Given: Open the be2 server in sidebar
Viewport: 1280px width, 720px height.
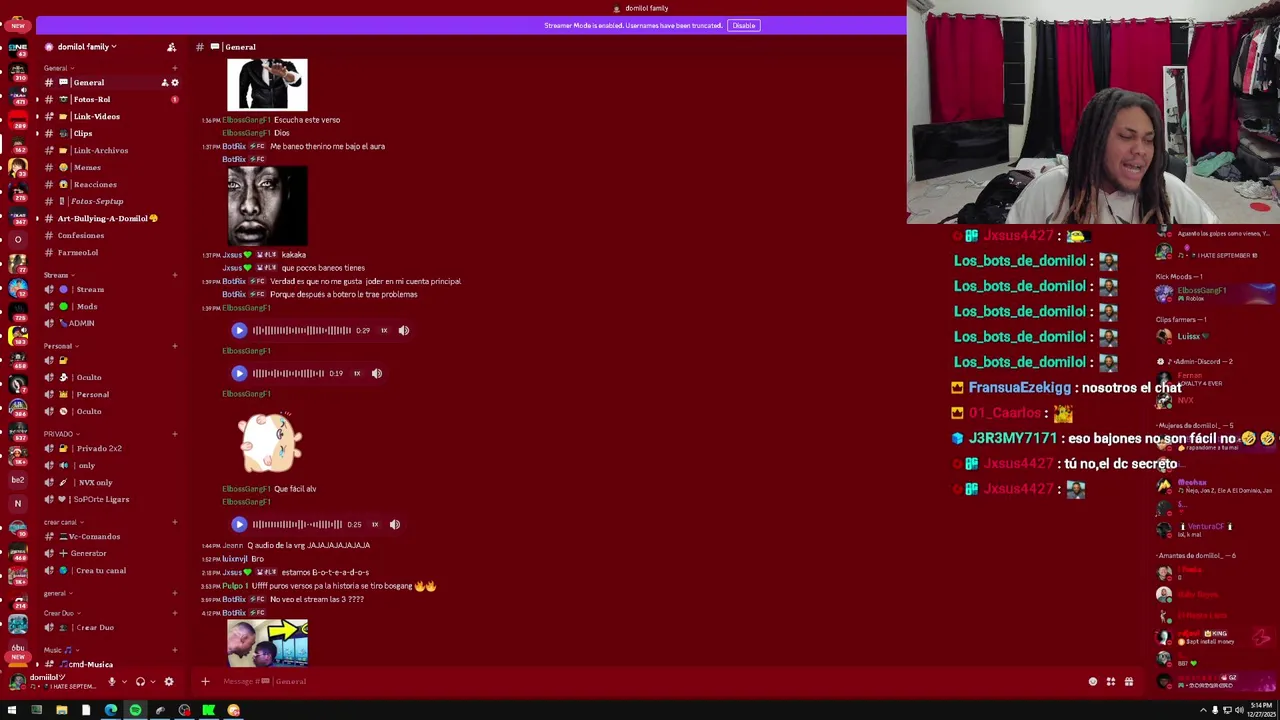Looking at the screenshot, I should (17, 480).
